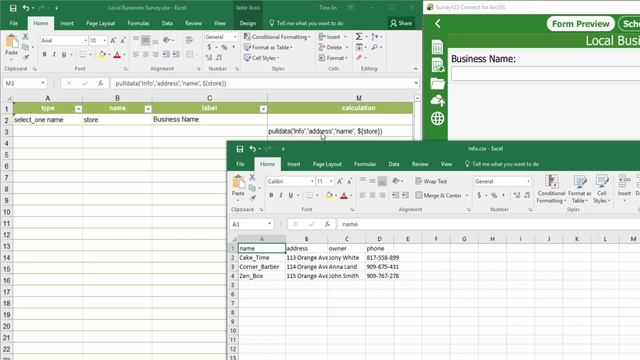Click cloud upload publish icon in Survey123 sidebar

click(x=437, y=100)
